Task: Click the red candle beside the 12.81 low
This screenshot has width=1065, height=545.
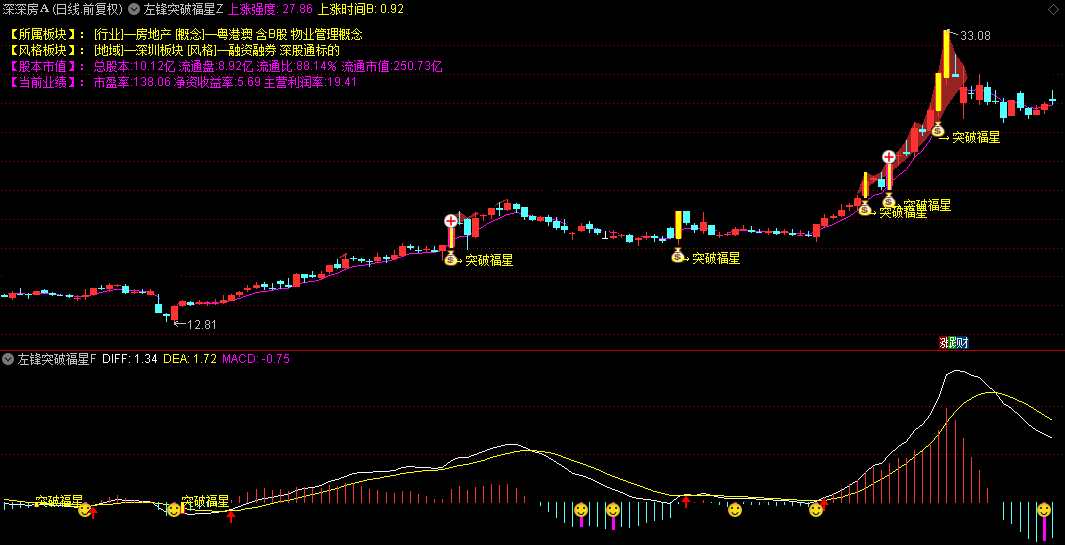Action: pyautogui.click(x=175, y=313)
